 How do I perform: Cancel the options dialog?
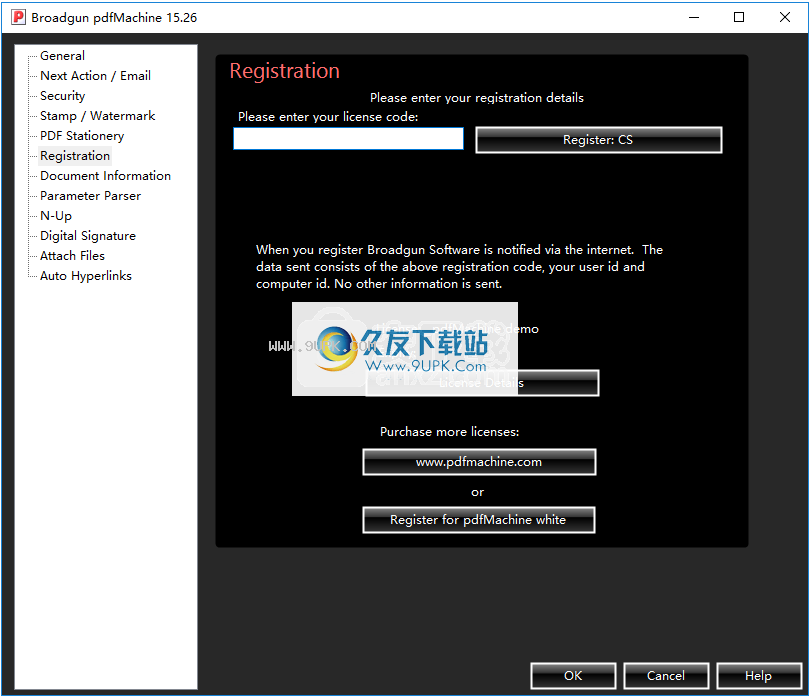tap(666, 676)
